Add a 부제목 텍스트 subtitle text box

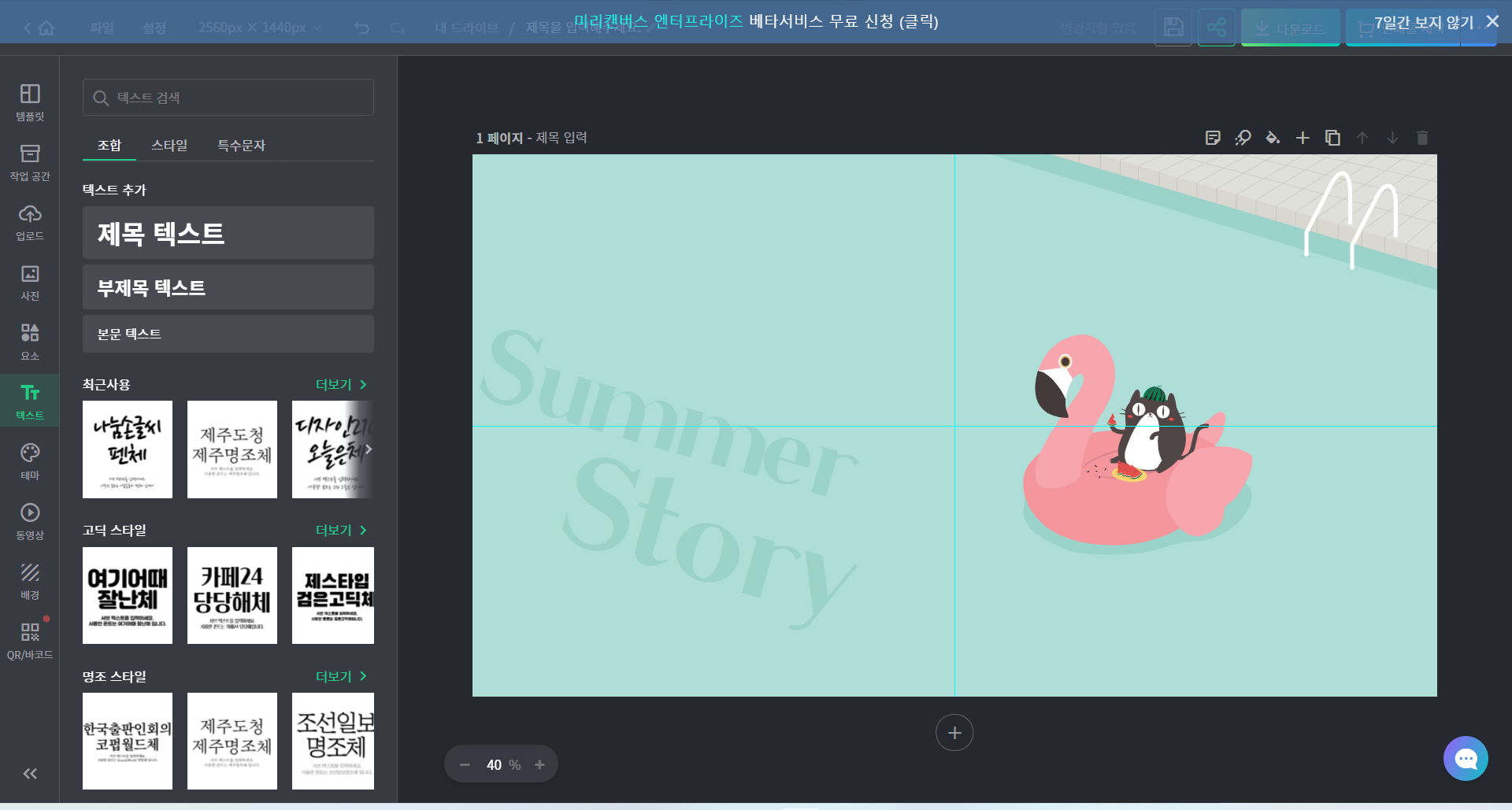tap(228, 287)
